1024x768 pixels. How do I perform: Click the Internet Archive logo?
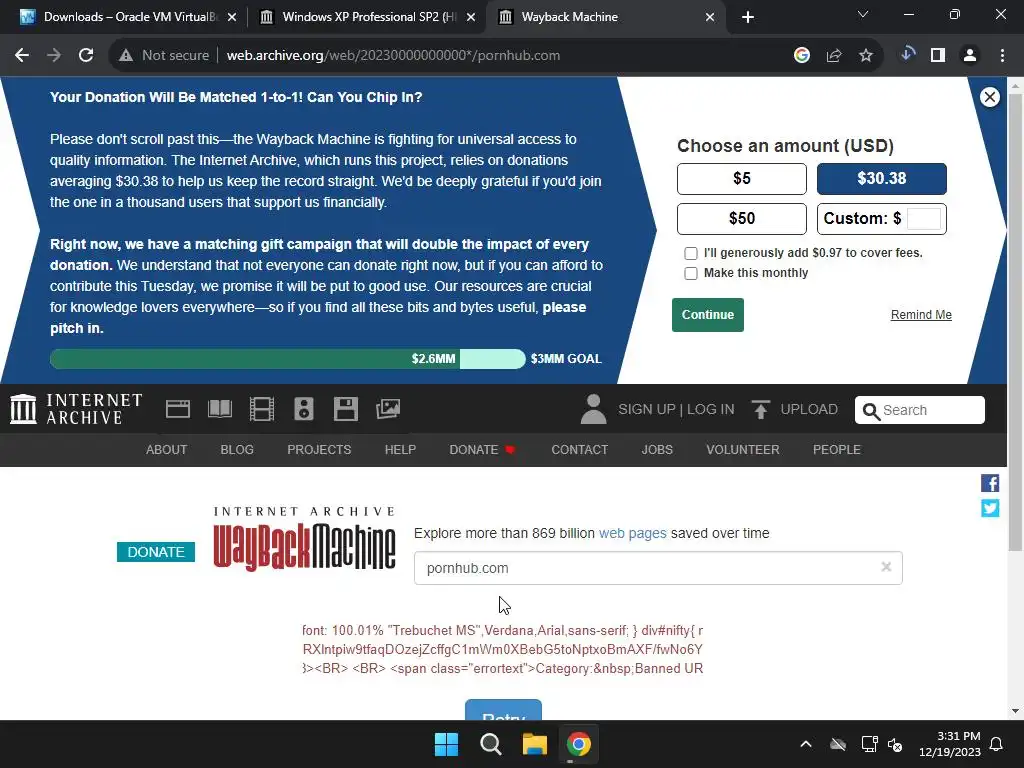pos(76,409)
